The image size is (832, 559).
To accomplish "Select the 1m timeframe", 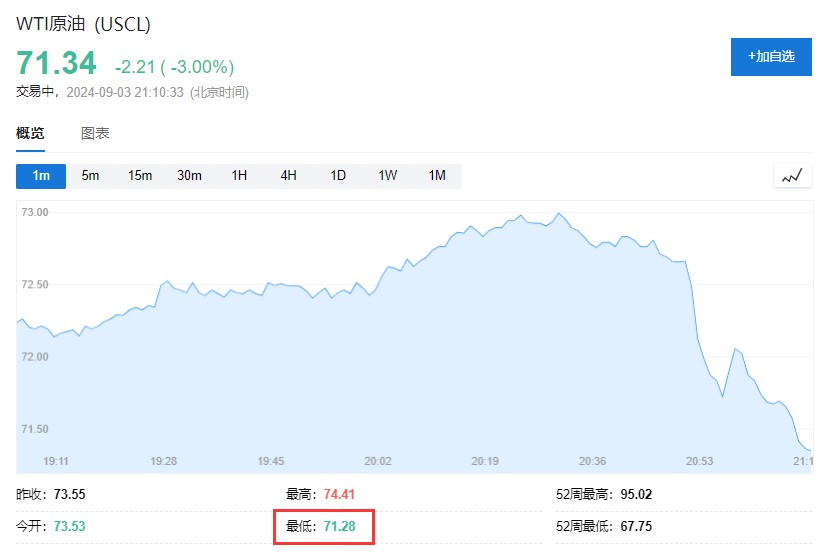I will (41, 176).
